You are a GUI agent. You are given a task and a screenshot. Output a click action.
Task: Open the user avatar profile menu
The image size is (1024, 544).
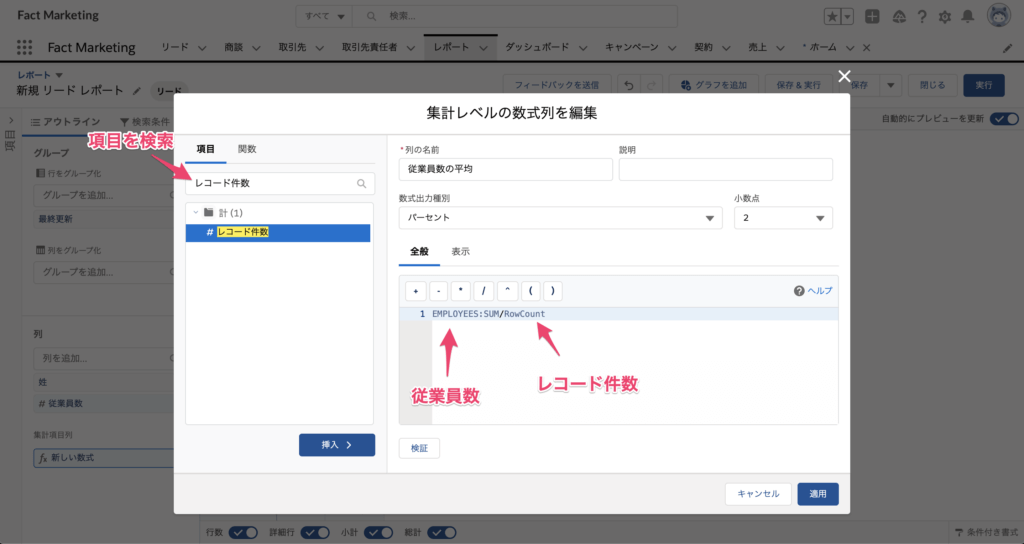pyautogui.click(x=999, y=16)
